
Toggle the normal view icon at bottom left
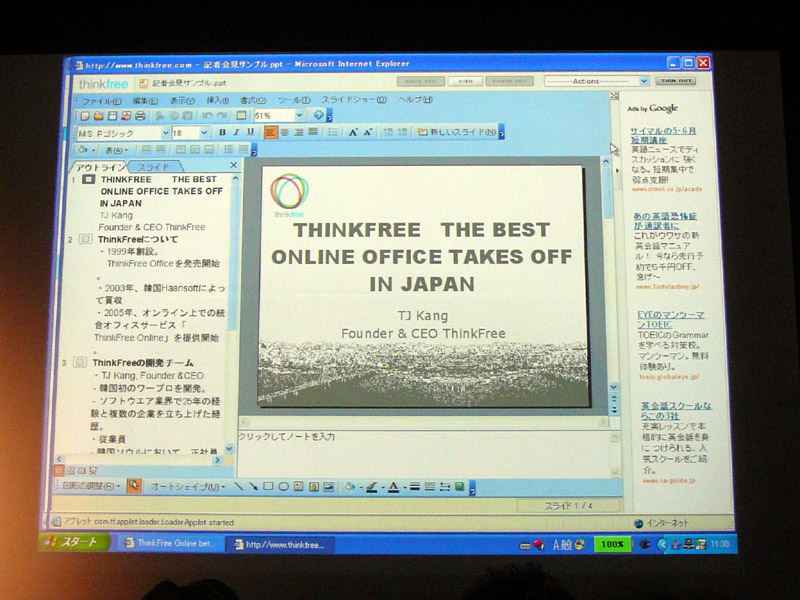point(59,470)
